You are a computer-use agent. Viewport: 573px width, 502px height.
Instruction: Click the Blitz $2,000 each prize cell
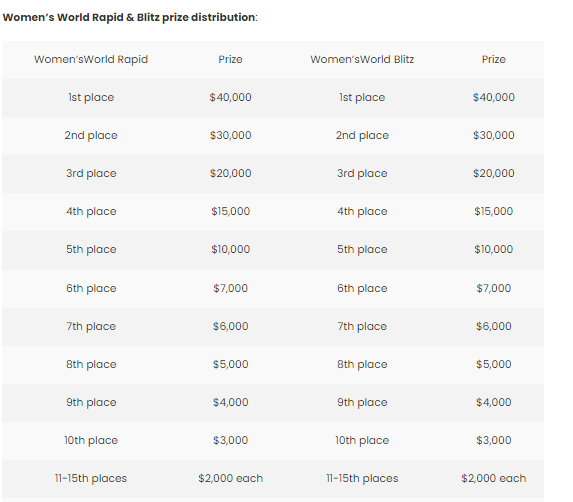[x=493, y=478]
